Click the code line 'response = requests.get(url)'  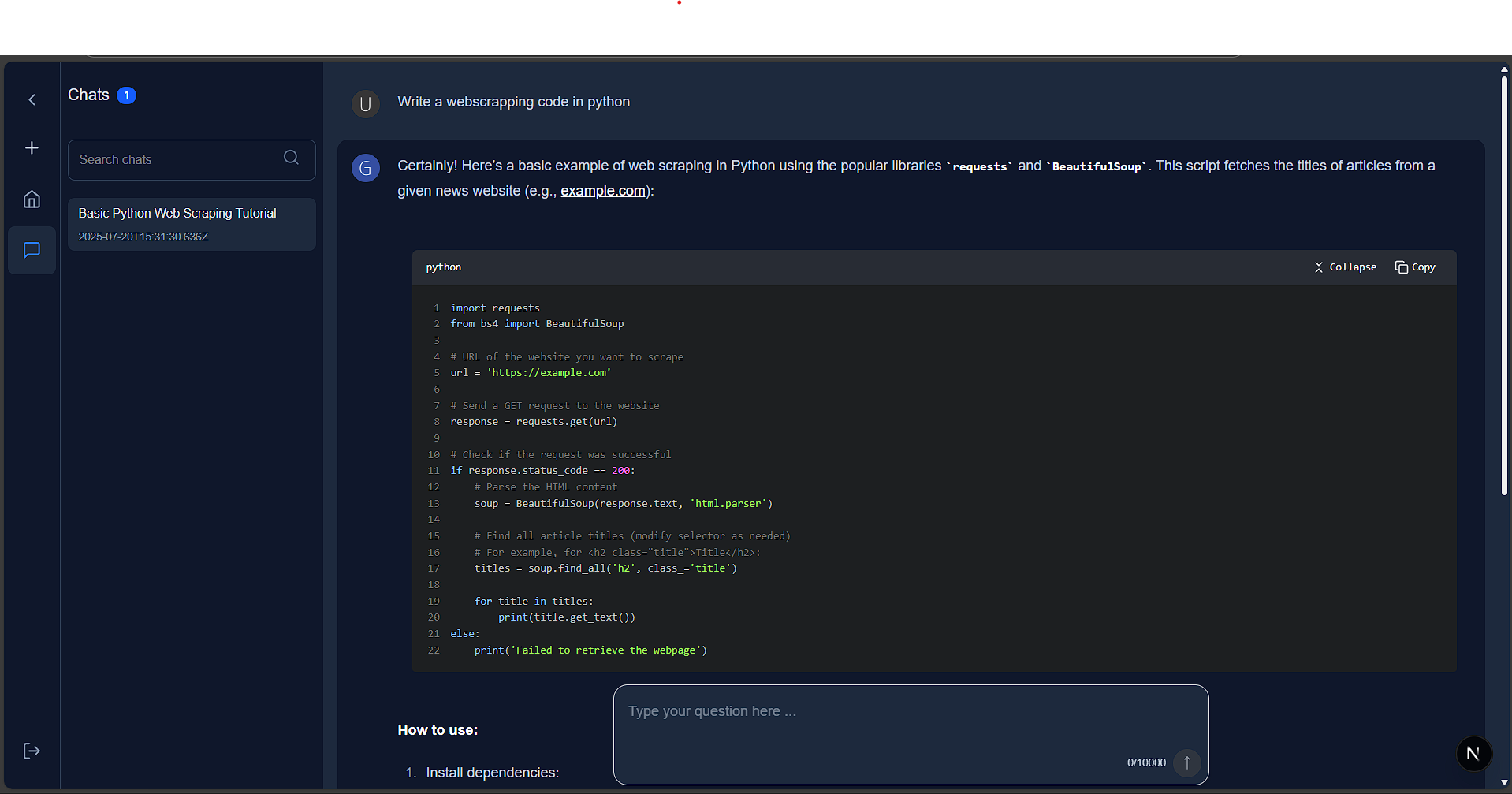pyautogui.click(x=534, y=421)
